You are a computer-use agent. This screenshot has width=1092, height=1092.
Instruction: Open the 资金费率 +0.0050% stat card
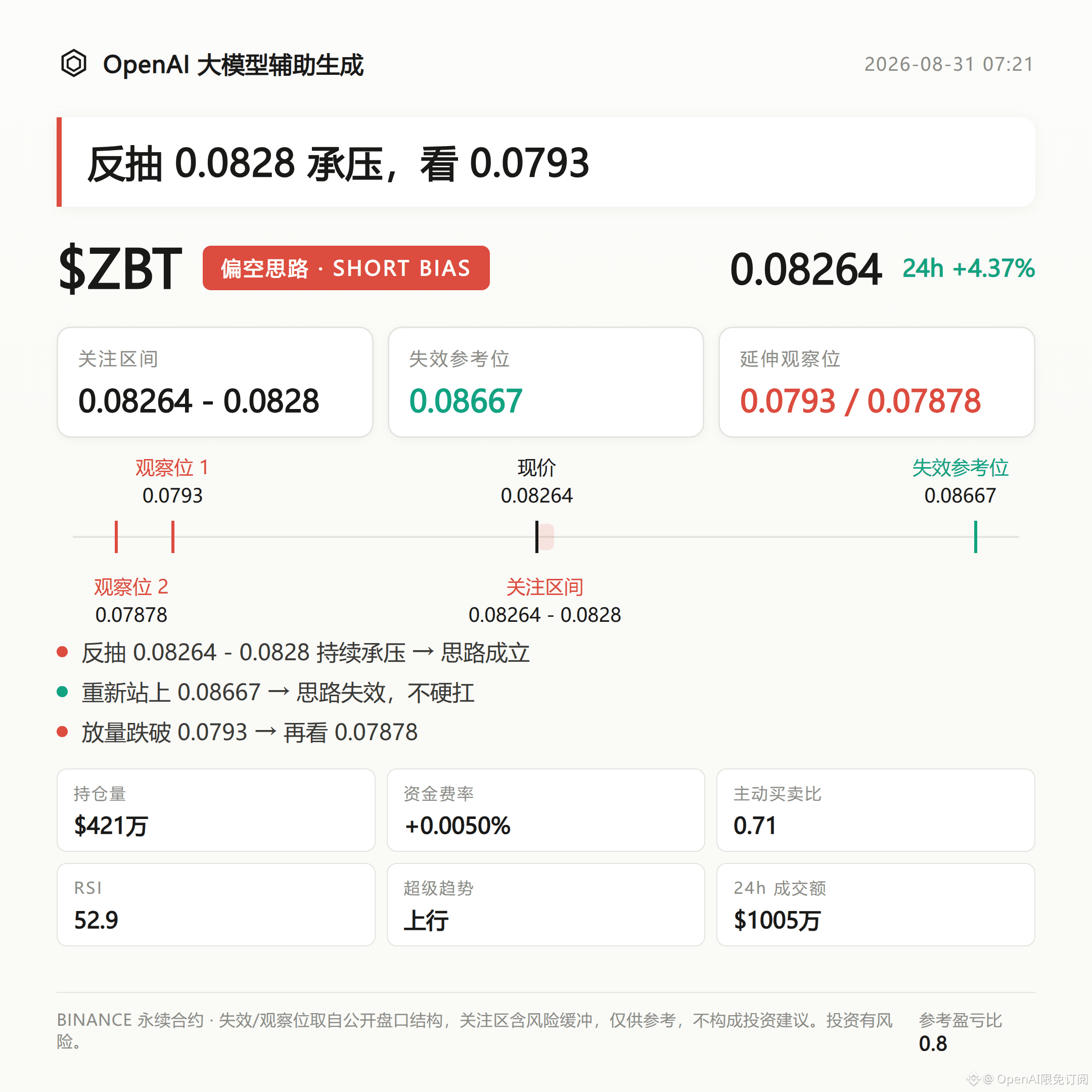point(546,810)
